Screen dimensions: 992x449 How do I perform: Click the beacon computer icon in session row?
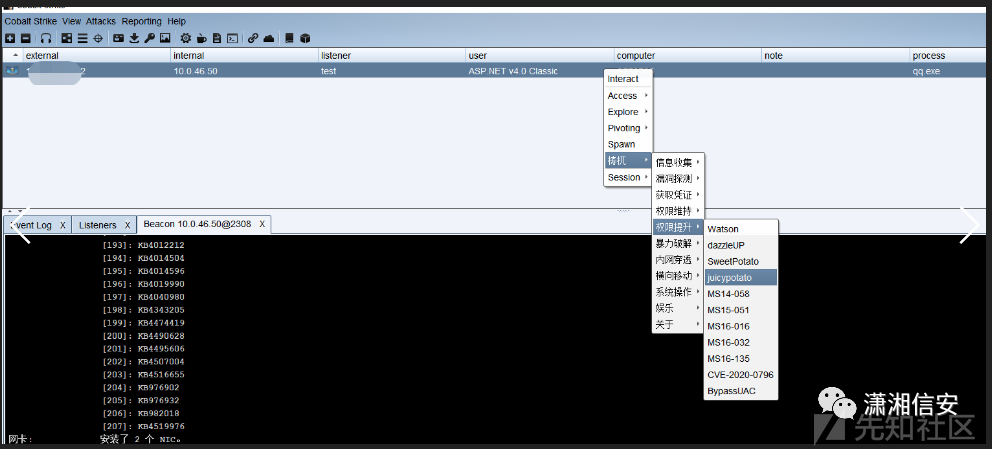tap(13, 71)
